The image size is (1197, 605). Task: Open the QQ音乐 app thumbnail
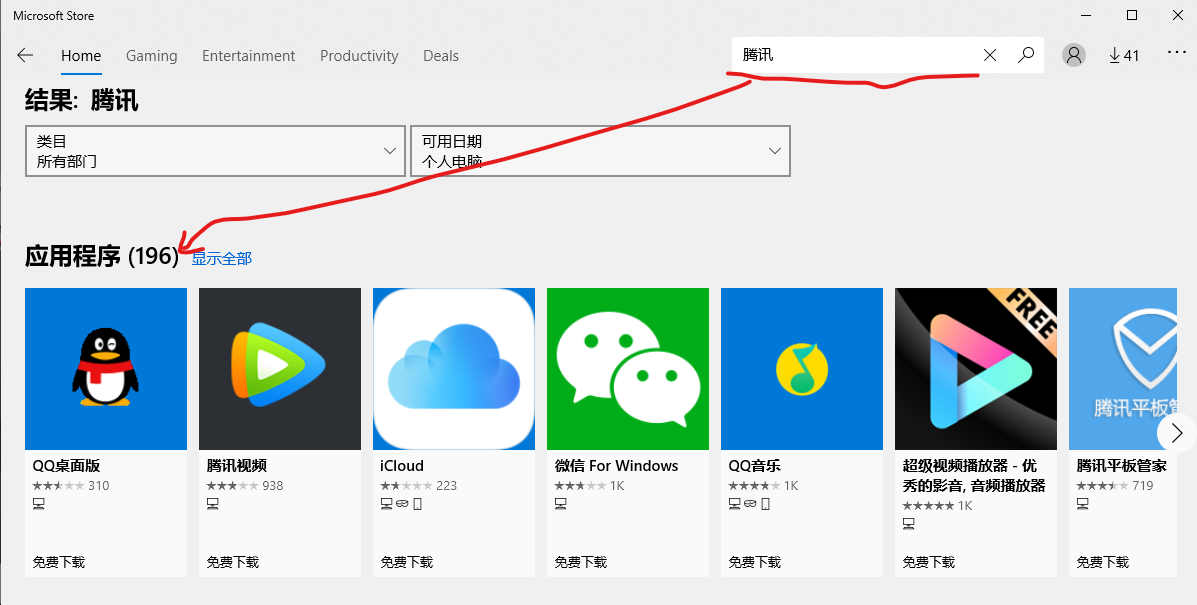coord(802,368)
